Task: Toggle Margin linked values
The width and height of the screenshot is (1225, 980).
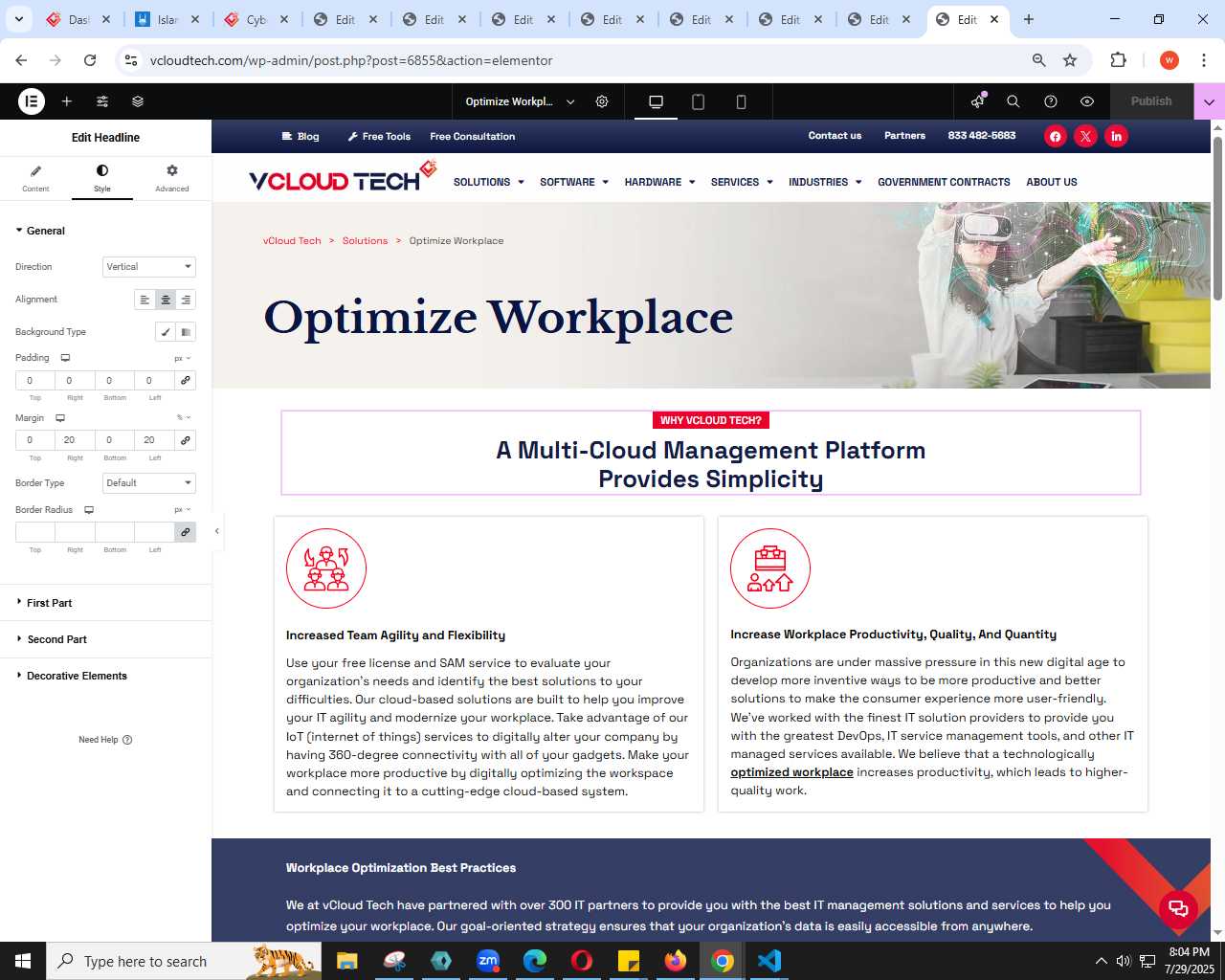Action: 186,440
